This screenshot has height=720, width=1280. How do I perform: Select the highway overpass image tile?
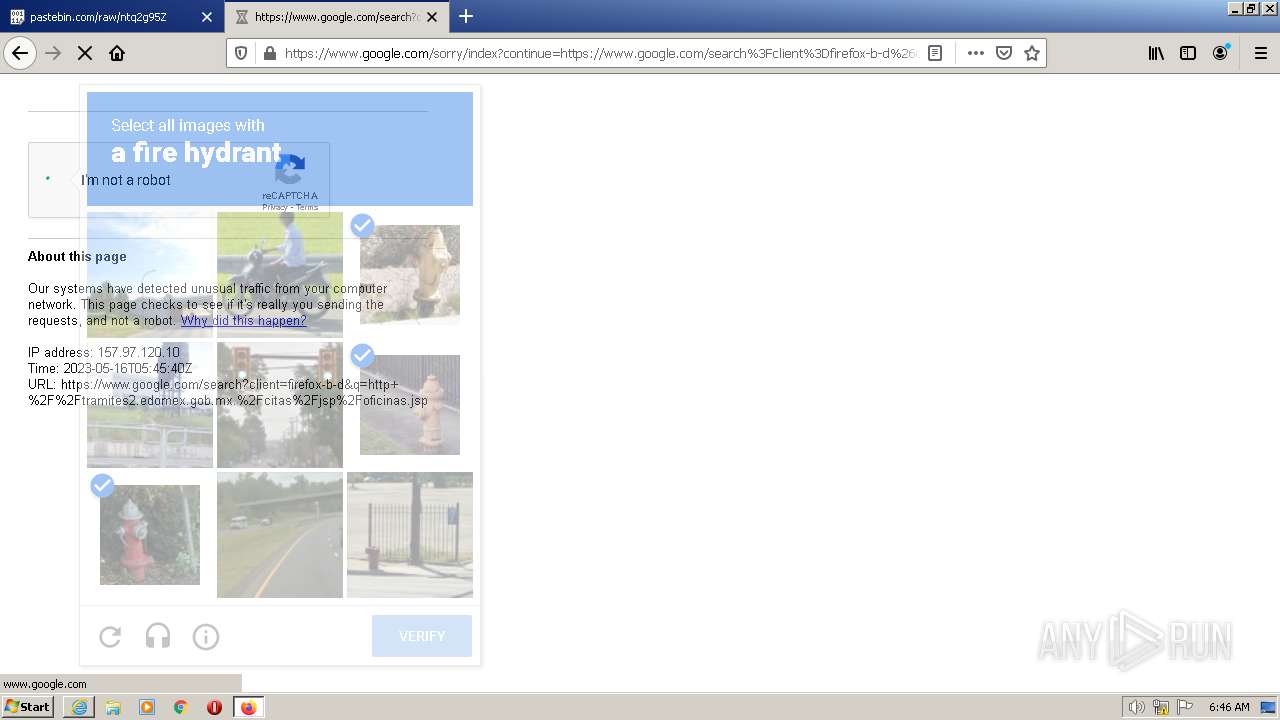[x=280, y=535]
